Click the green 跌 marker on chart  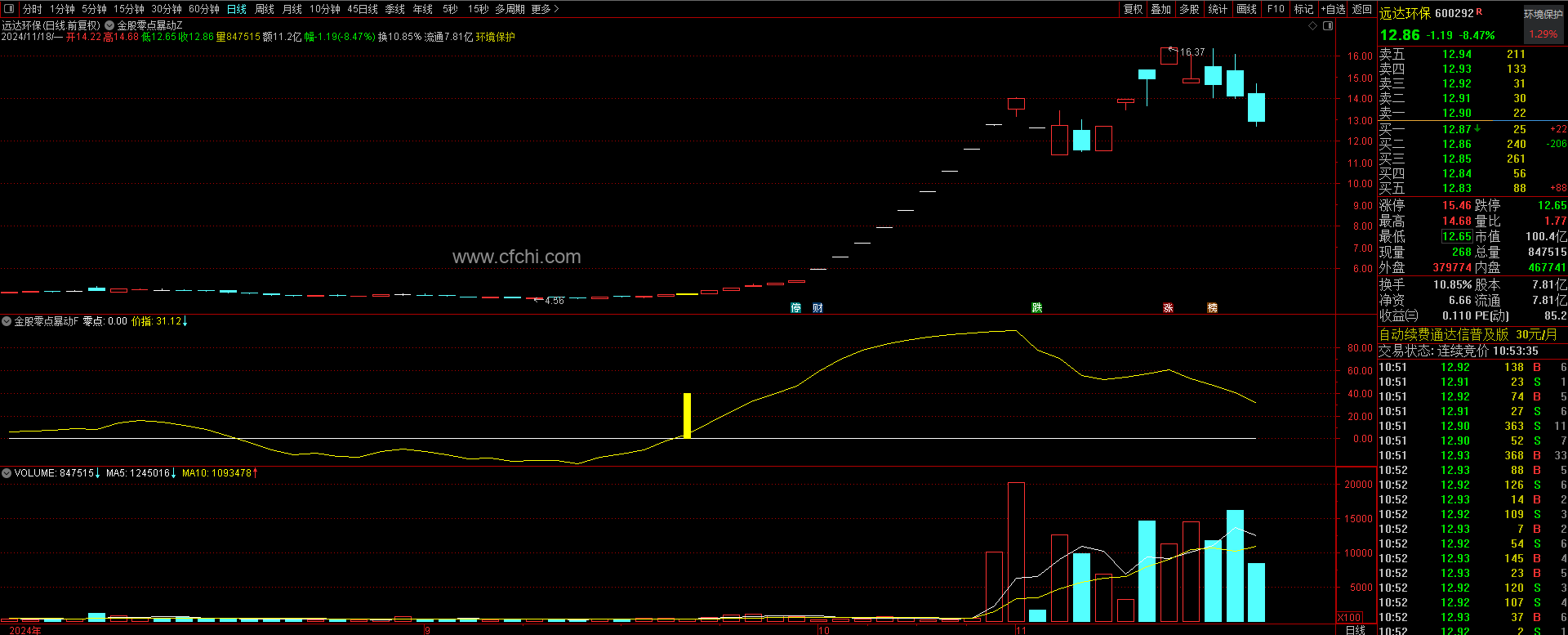pyautogui.click(x=1037, y=308)
